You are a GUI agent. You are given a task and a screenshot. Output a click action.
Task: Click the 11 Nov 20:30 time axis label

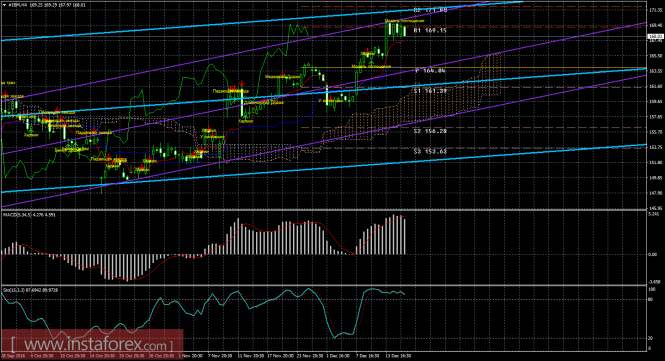[x=250, y=356]
